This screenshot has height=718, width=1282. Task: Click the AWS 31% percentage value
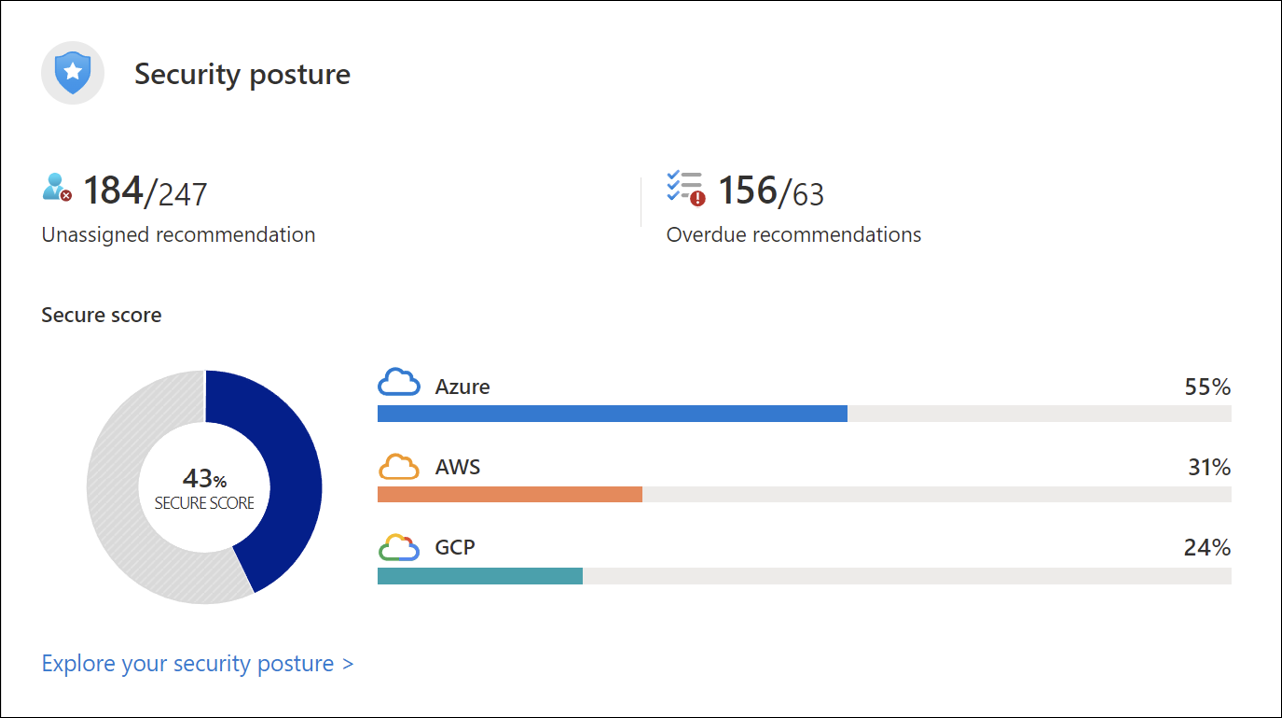[1209, 467]
